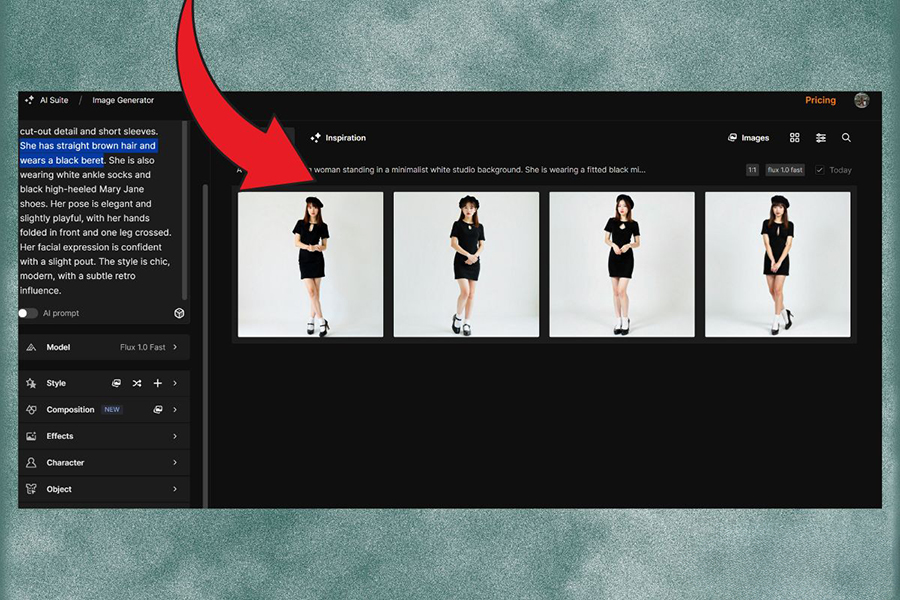
Task: Open the third generated image thumbnail
Action: (622, 265)
